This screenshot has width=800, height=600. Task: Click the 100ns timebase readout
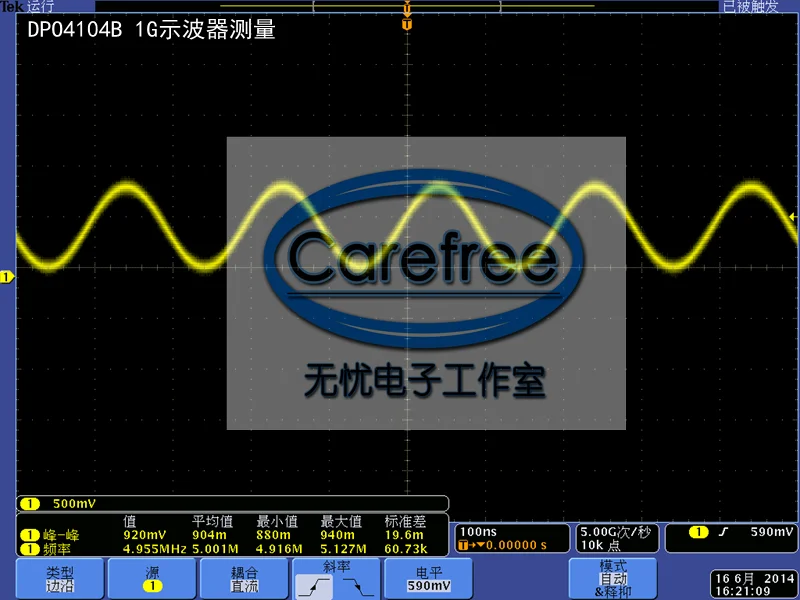(478, 532)
